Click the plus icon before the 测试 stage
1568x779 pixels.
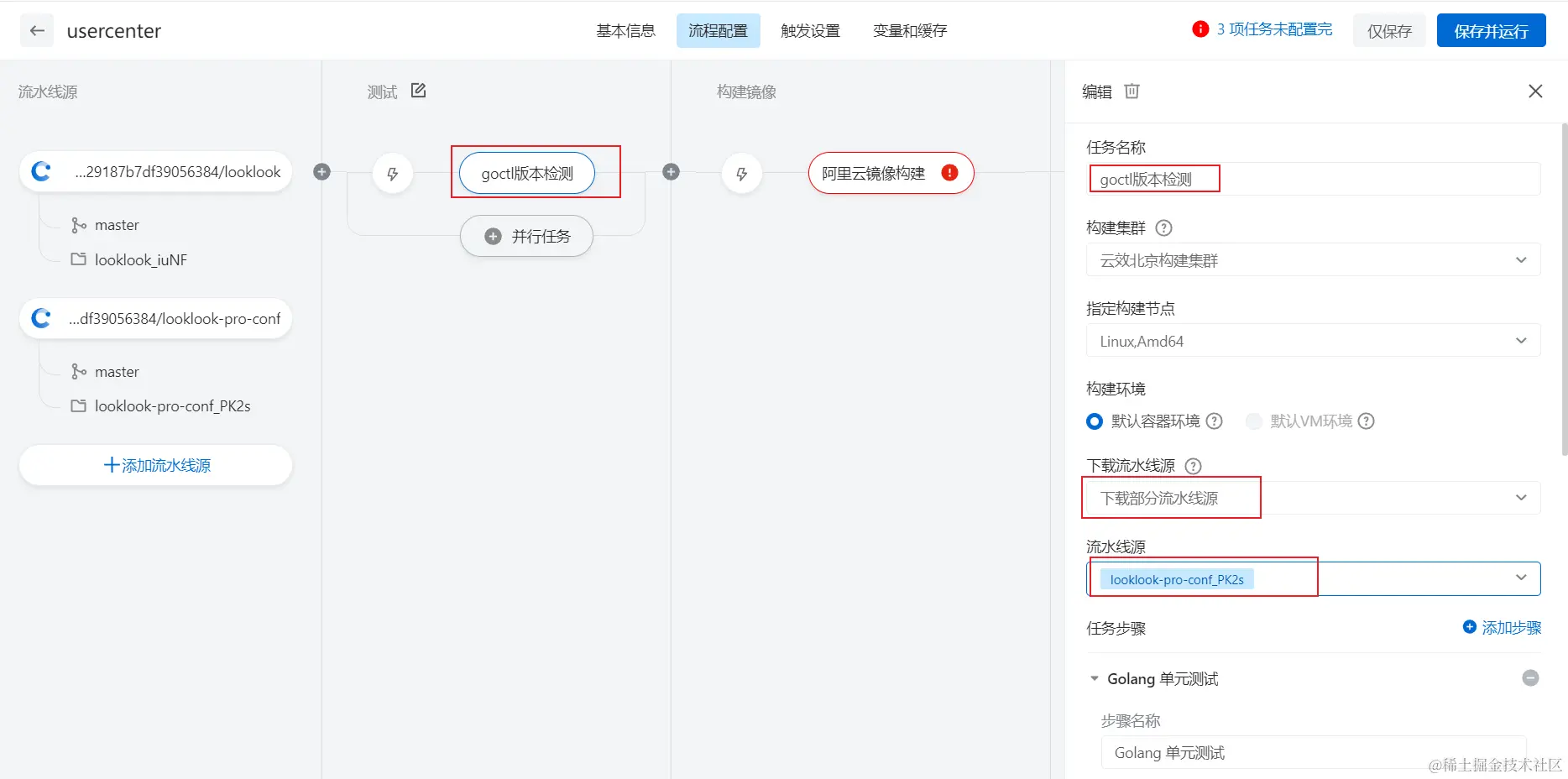(321, 172)
